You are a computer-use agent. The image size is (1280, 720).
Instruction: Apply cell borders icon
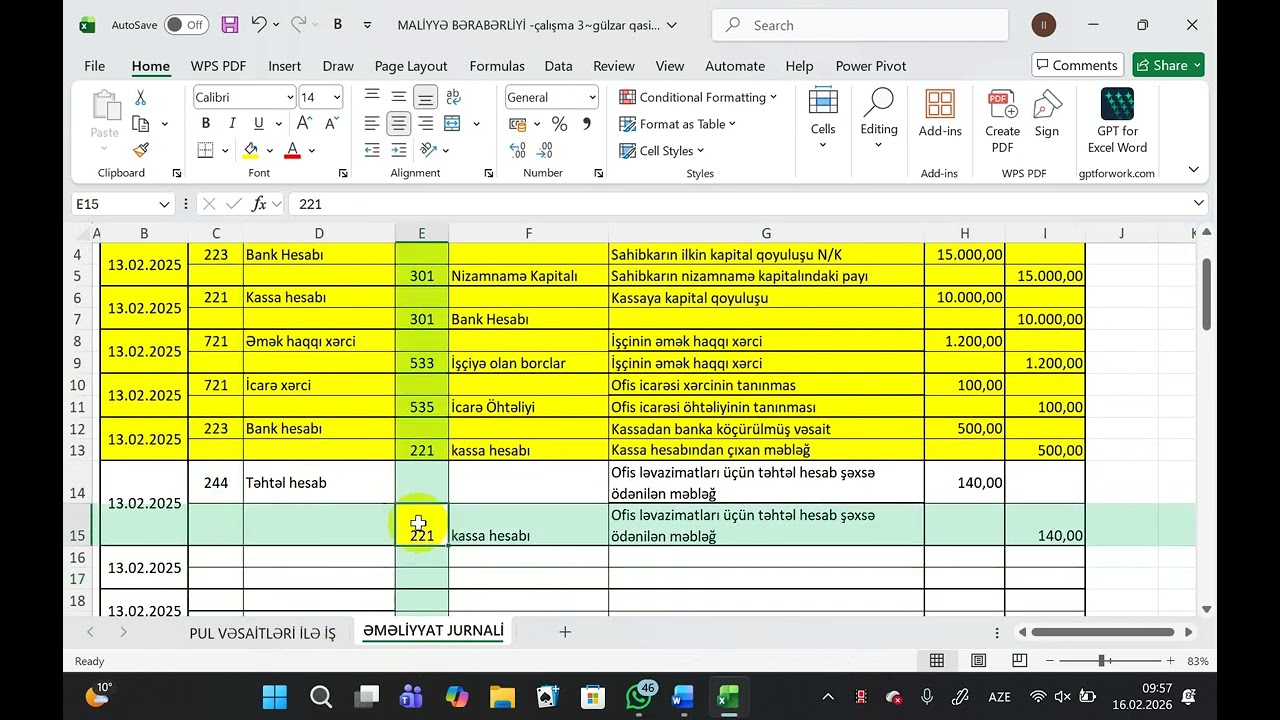(x=205, y=150)
